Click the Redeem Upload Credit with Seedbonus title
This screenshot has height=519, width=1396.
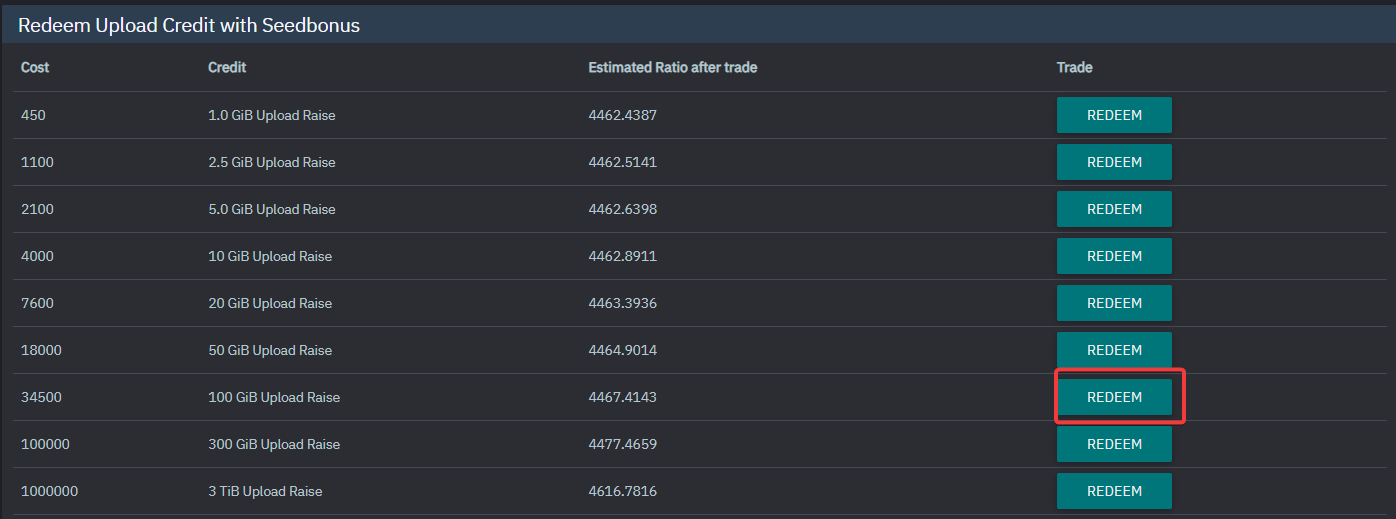189,26
